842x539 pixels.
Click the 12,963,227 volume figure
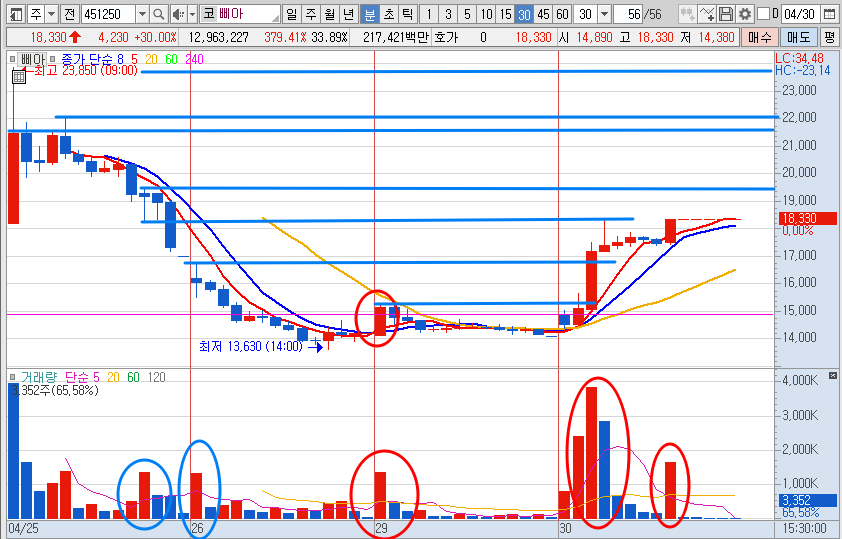(x=219, y=37)
